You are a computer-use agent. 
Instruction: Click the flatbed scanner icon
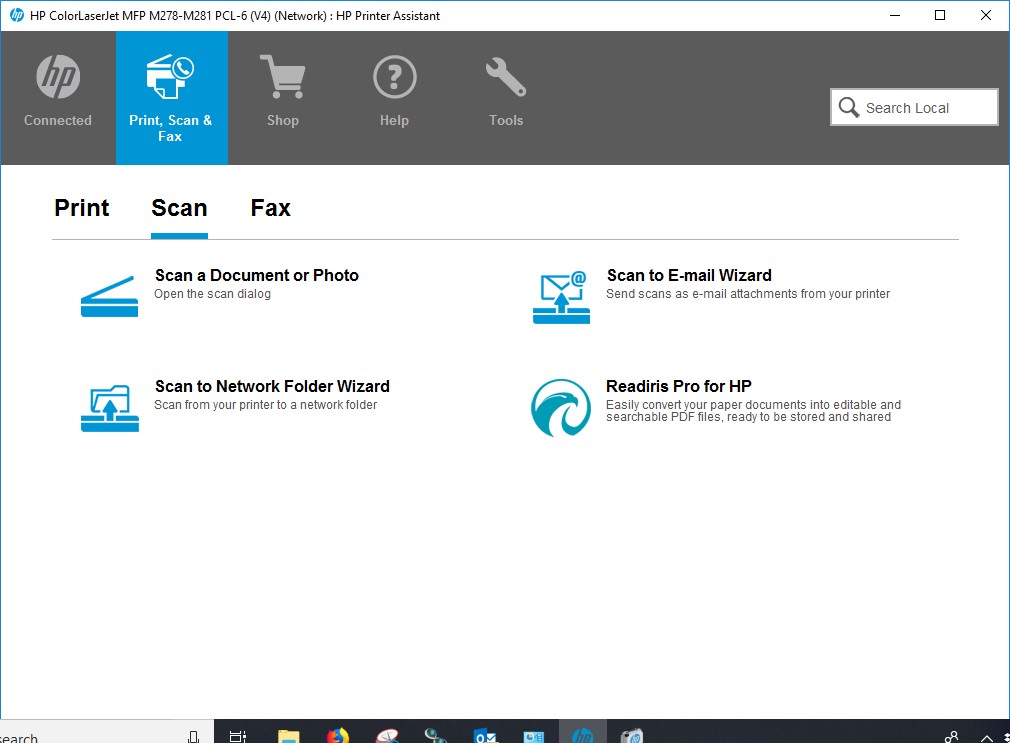pos(109,296)
